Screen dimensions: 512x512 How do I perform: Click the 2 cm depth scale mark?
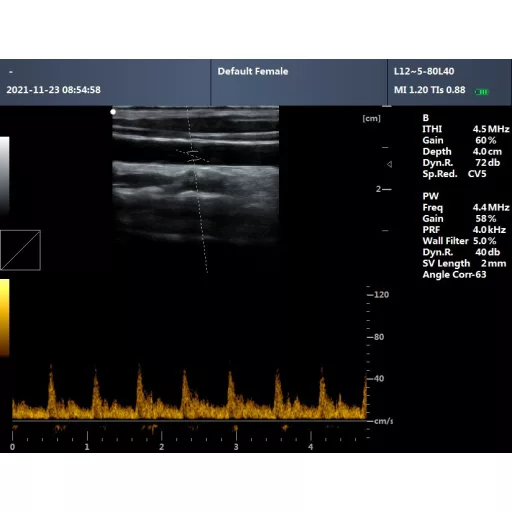click(x=383, y=189)
